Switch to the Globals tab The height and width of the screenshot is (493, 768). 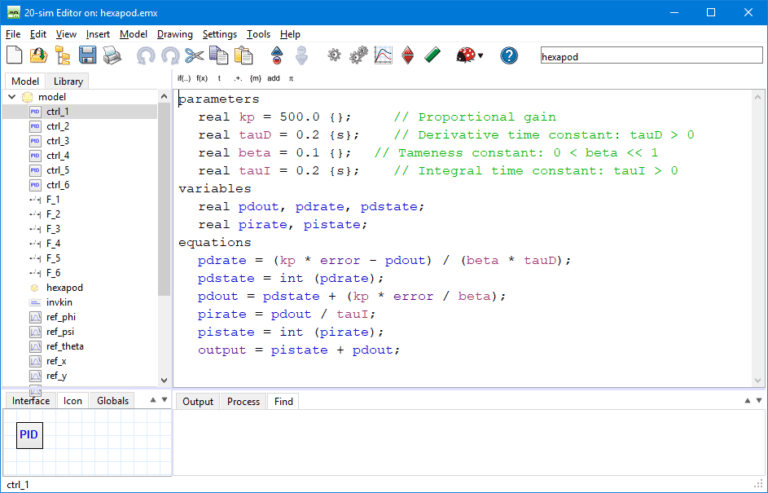click(x=113, y=401)
